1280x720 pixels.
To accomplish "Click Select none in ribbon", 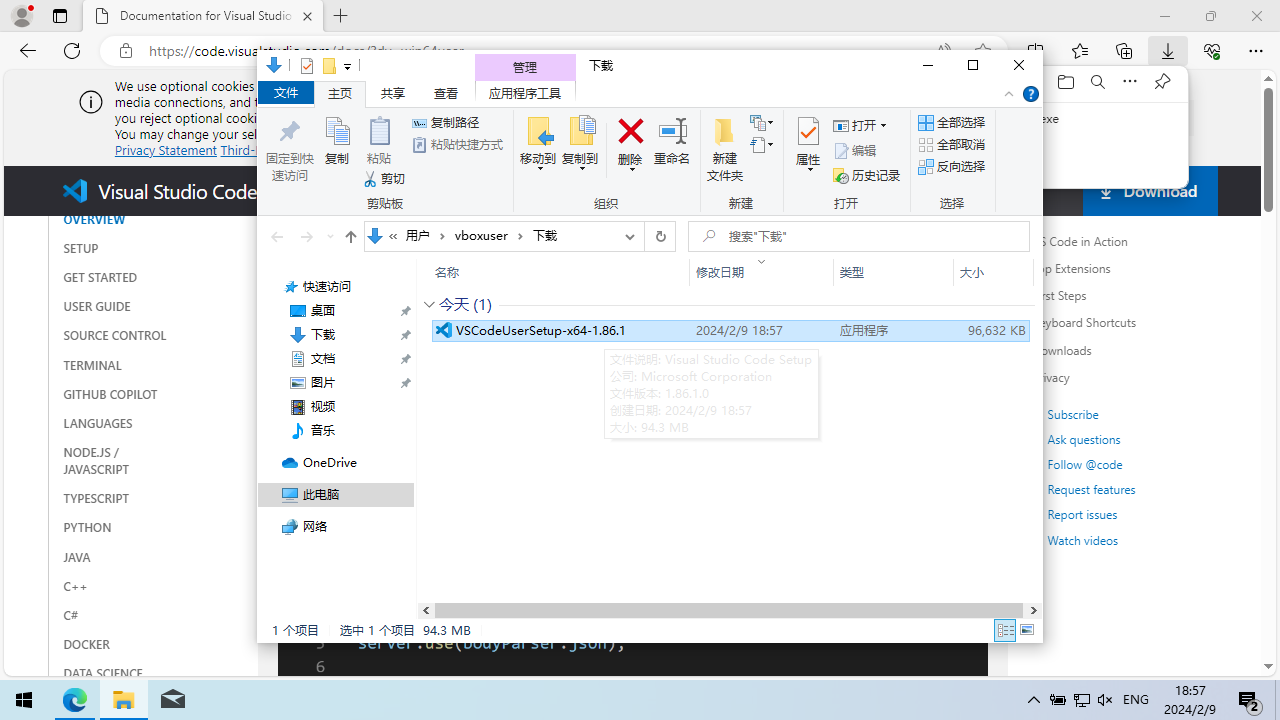I will pyautogui.click(x=952, y=144).
